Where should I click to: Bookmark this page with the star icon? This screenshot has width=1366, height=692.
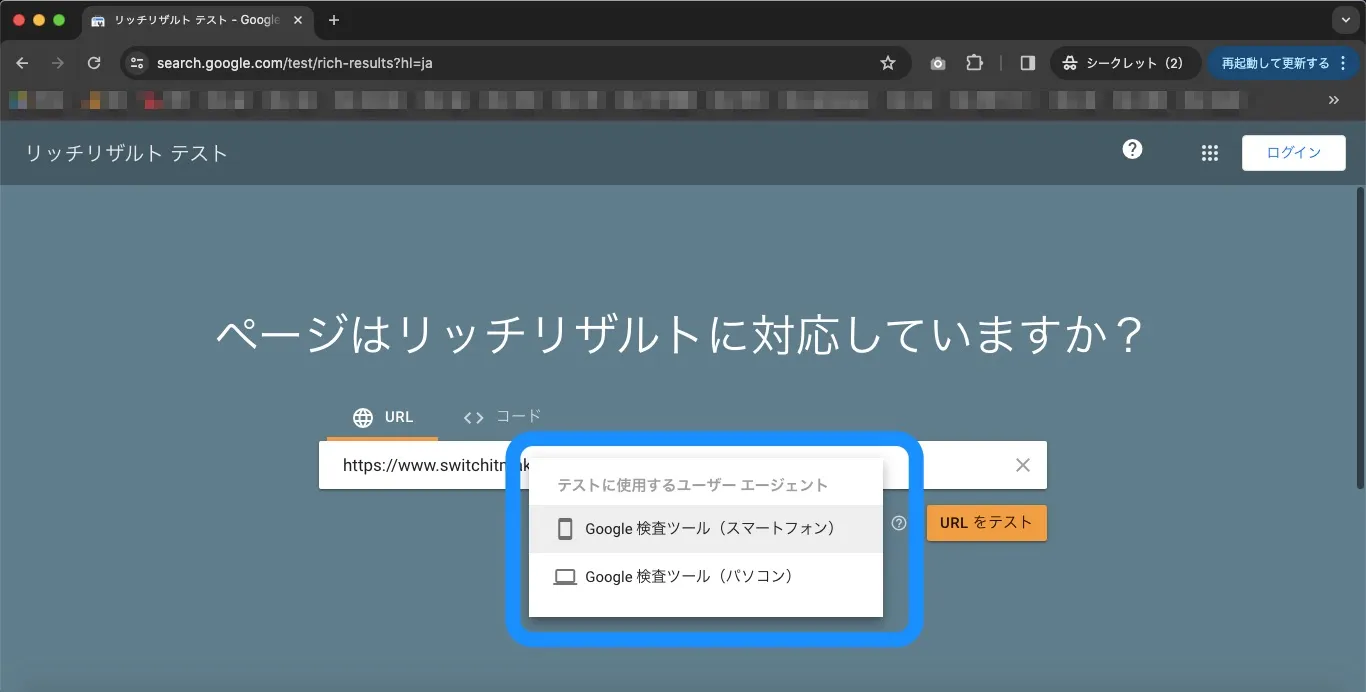(x=887, y=63)
